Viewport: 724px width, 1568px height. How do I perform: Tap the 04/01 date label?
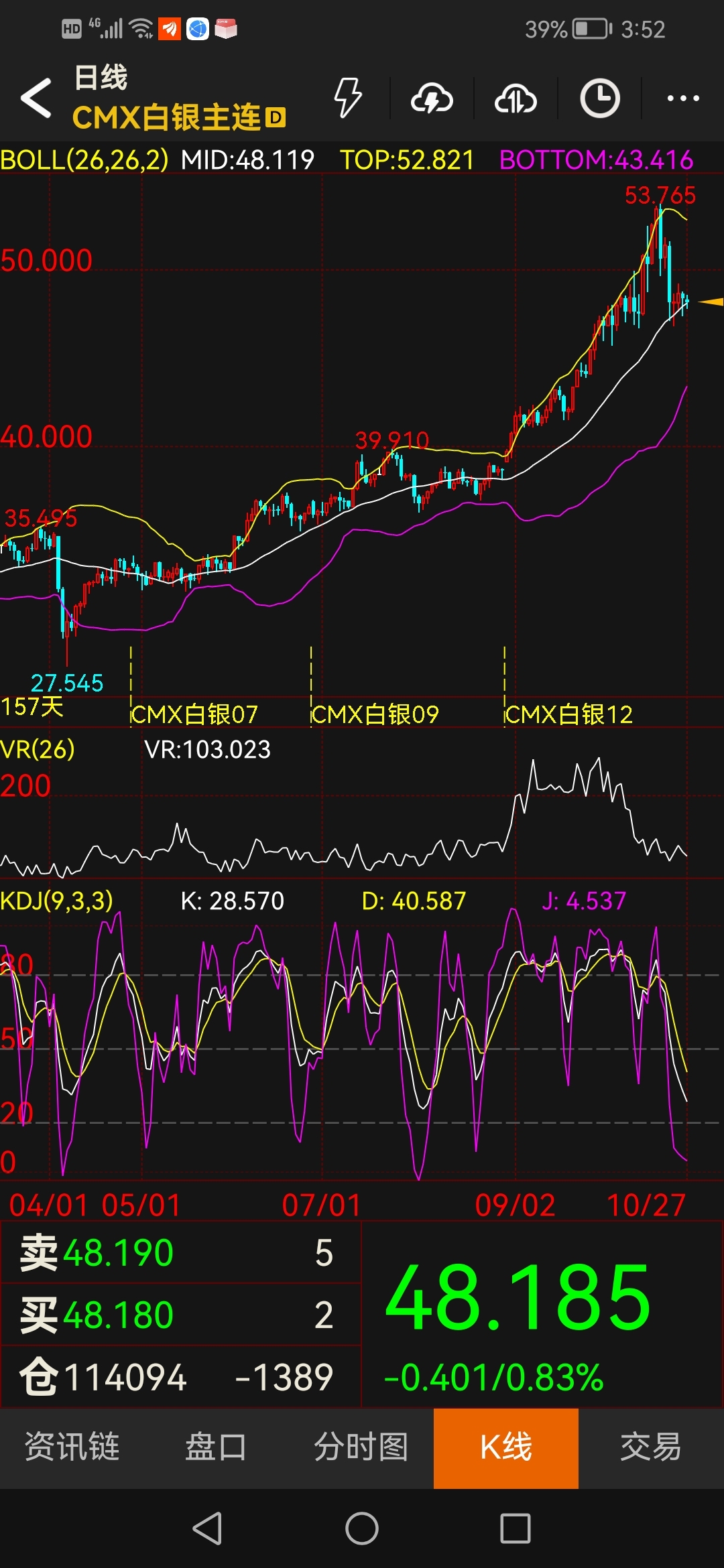pos(48,1205)
